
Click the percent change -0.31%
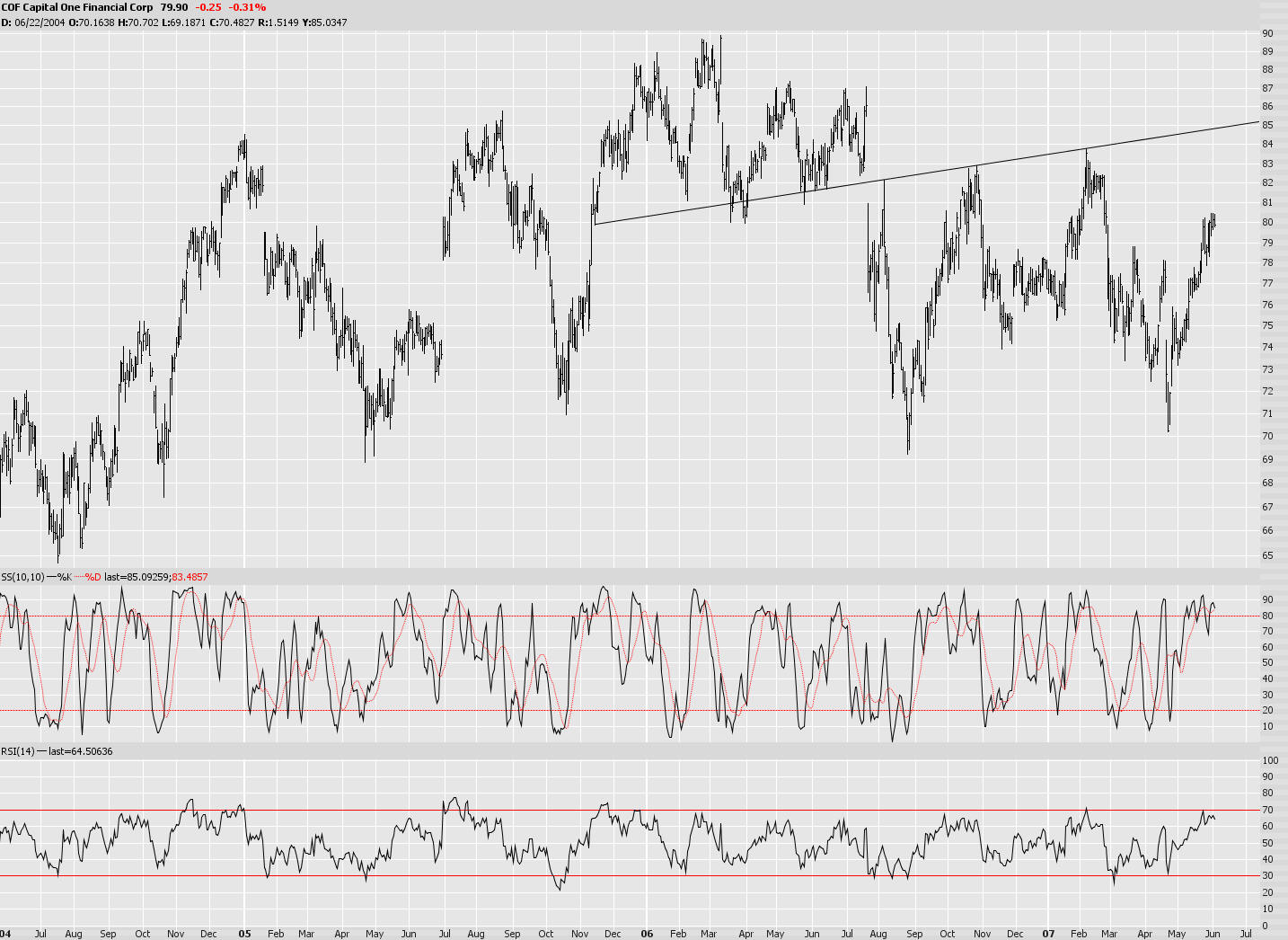(x=247, y=7)
